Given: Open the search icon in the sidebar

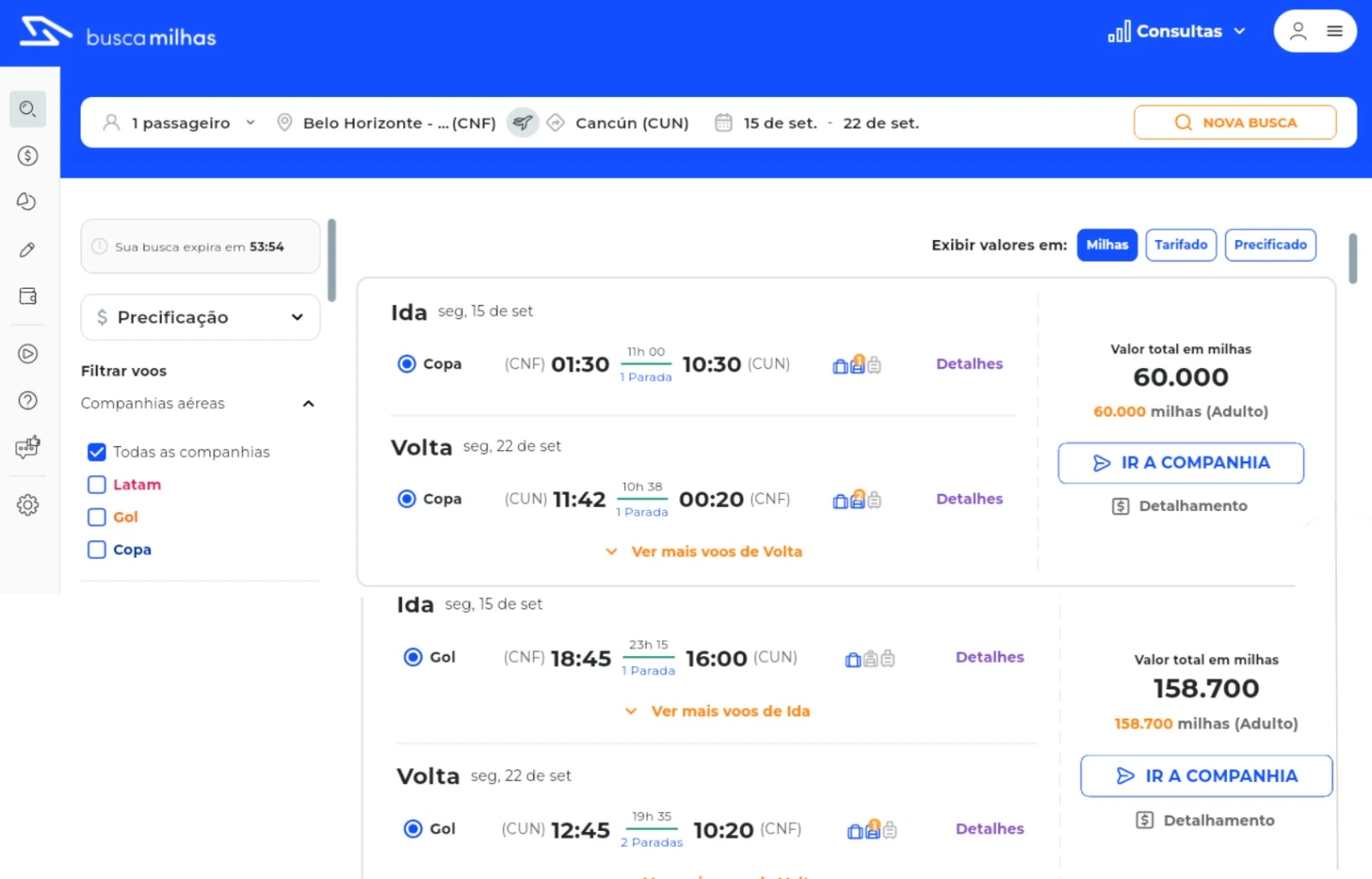Looking at the screenshot, I should coord(27,109).
